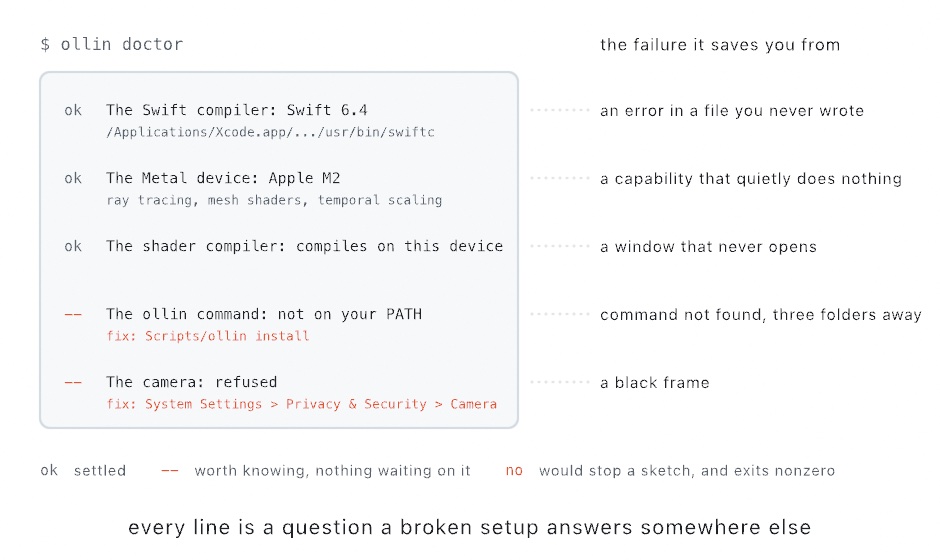Click the swiftc path under Swift compiler
This screenshot has width=940, height=560.
(270, 132)
